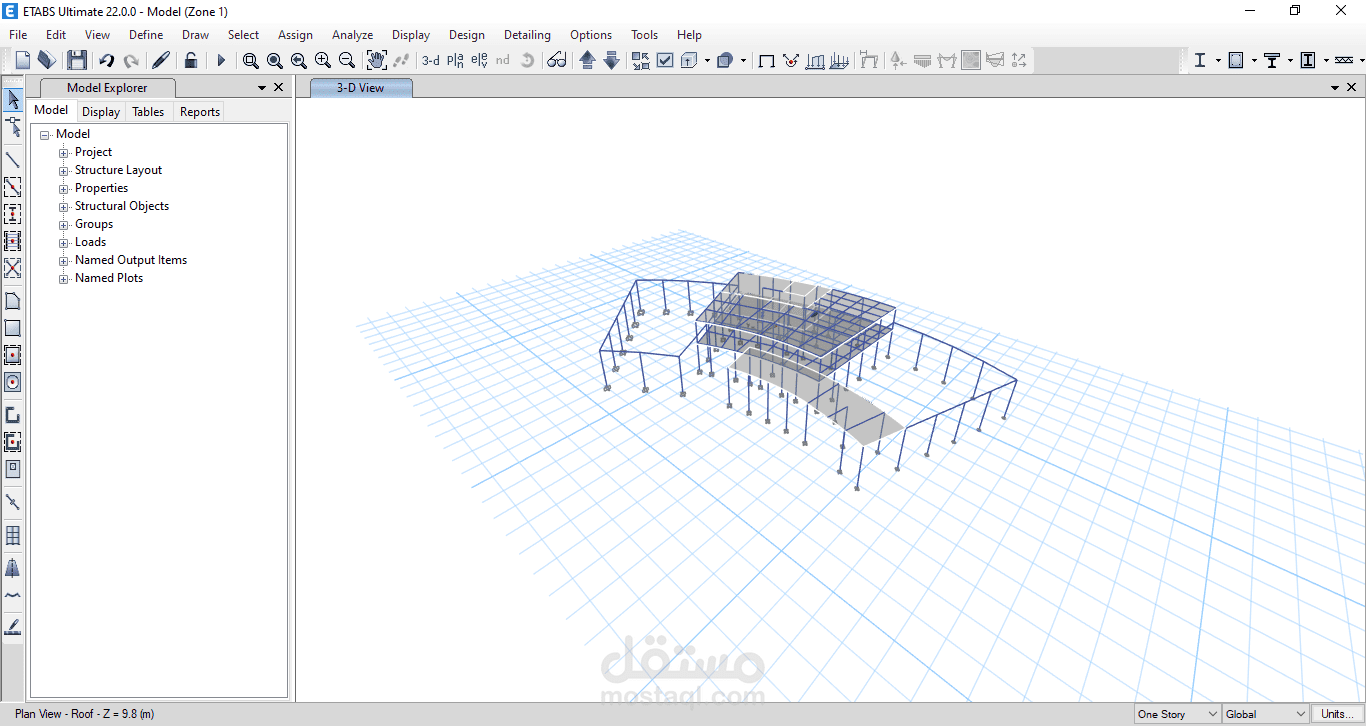Open the Options menu
Screen dimensions: 1366x726
pyautogui.click(x=591, y=34)
